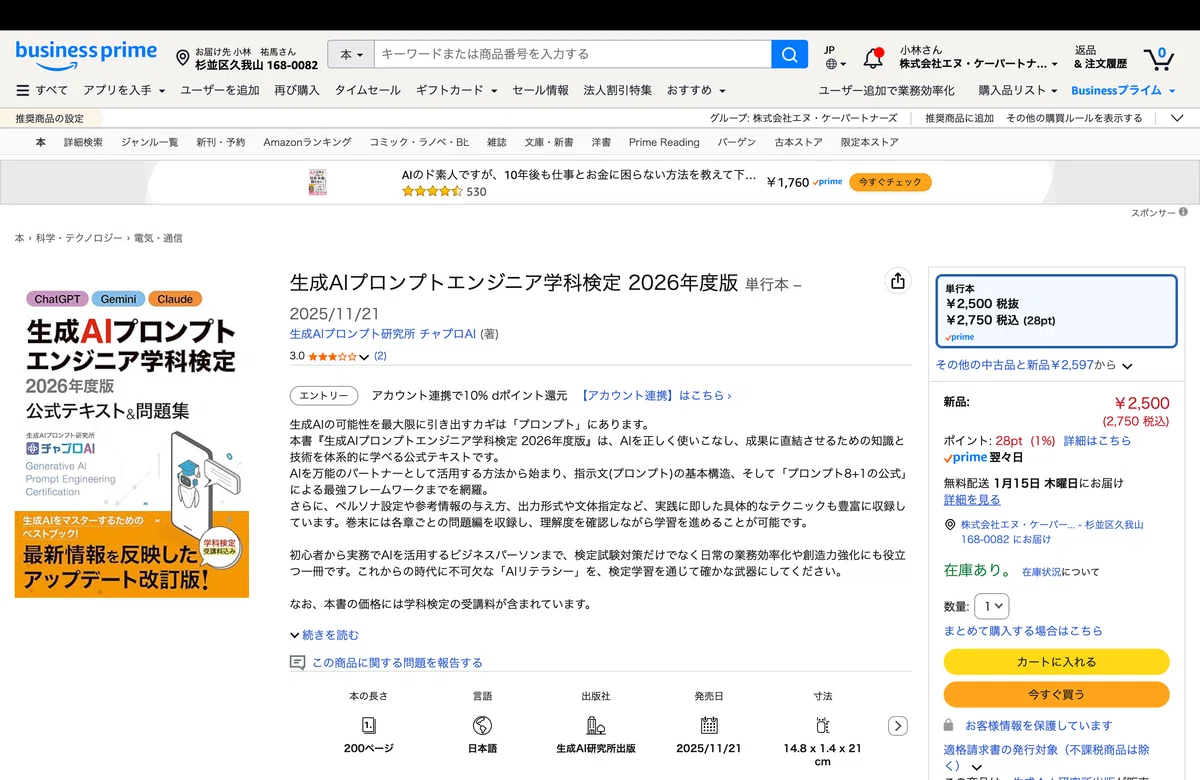Viewport: 1200px width, 780px height.
Task: Open the Business Prime home logo
Action: (x=86, y=55)
